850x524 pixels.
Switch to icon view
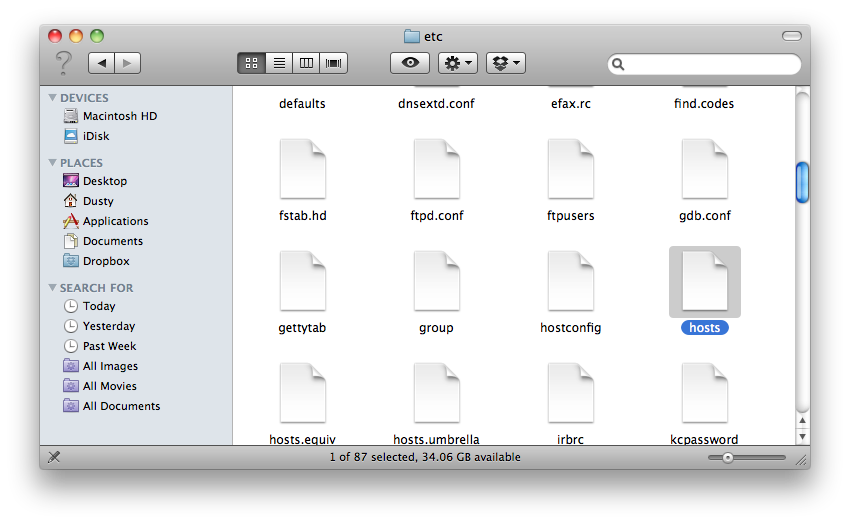coord(252,63)
